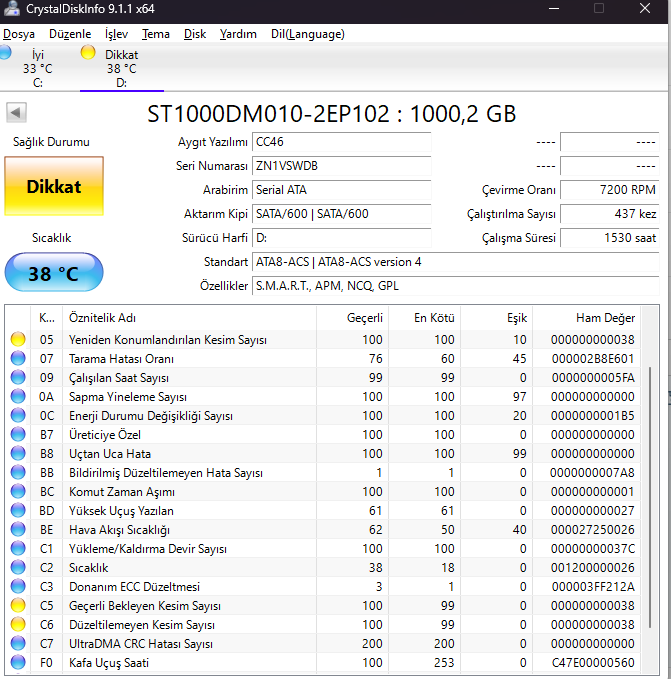671x679 pixels.
Task: Click the Çevirme Oranı value 7200 RPM
Action: (x=610, y=190)
